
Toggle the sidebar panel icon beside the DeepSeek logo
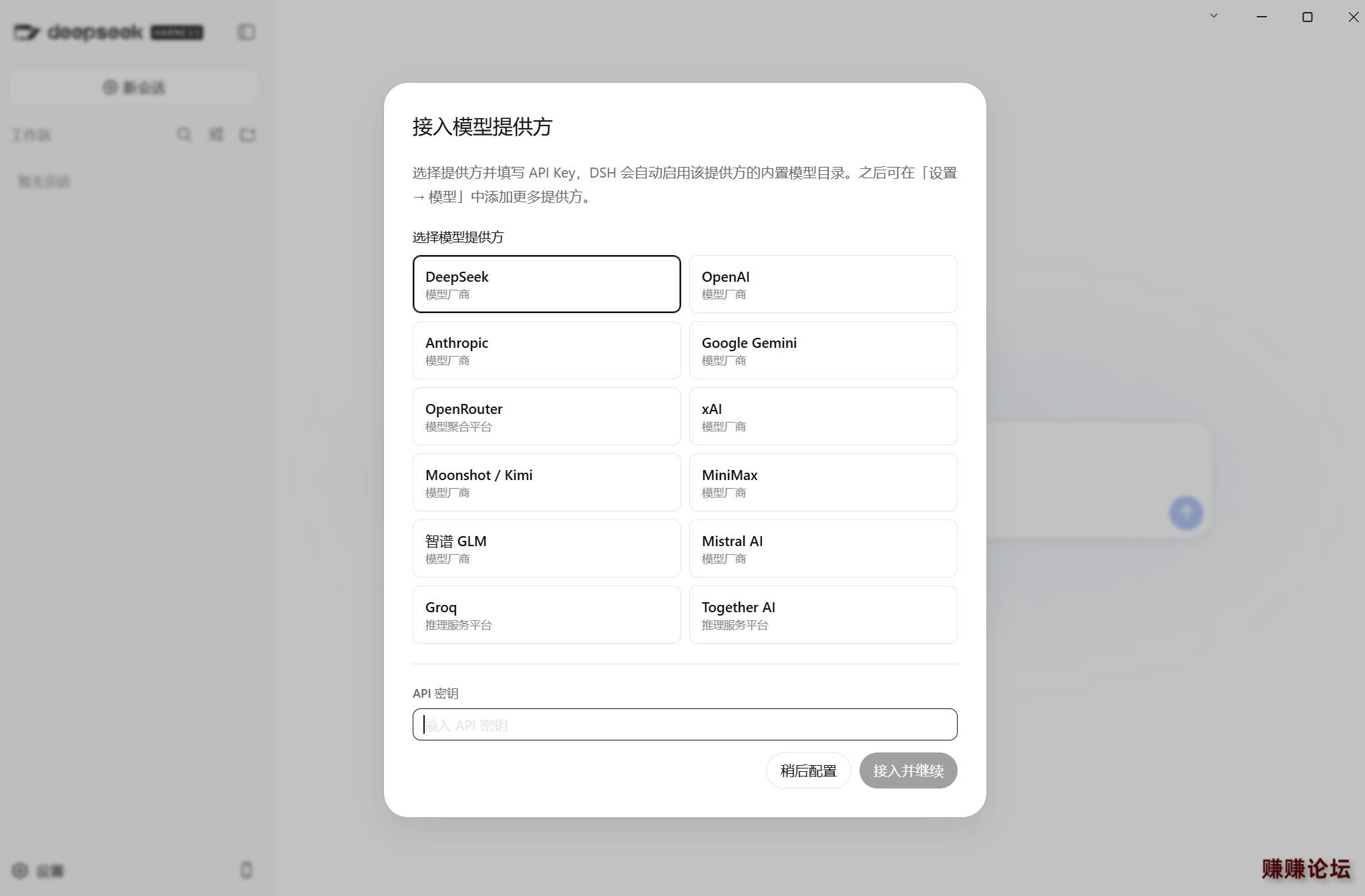(x=246, y=32)
